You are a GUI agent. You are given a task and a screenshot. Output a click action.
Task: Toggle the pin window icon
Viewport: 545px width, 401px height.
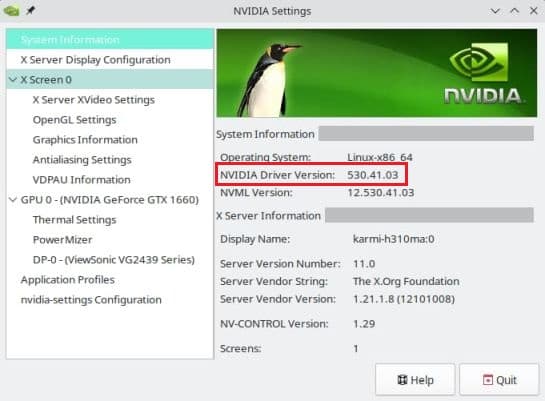click(31, 11)
